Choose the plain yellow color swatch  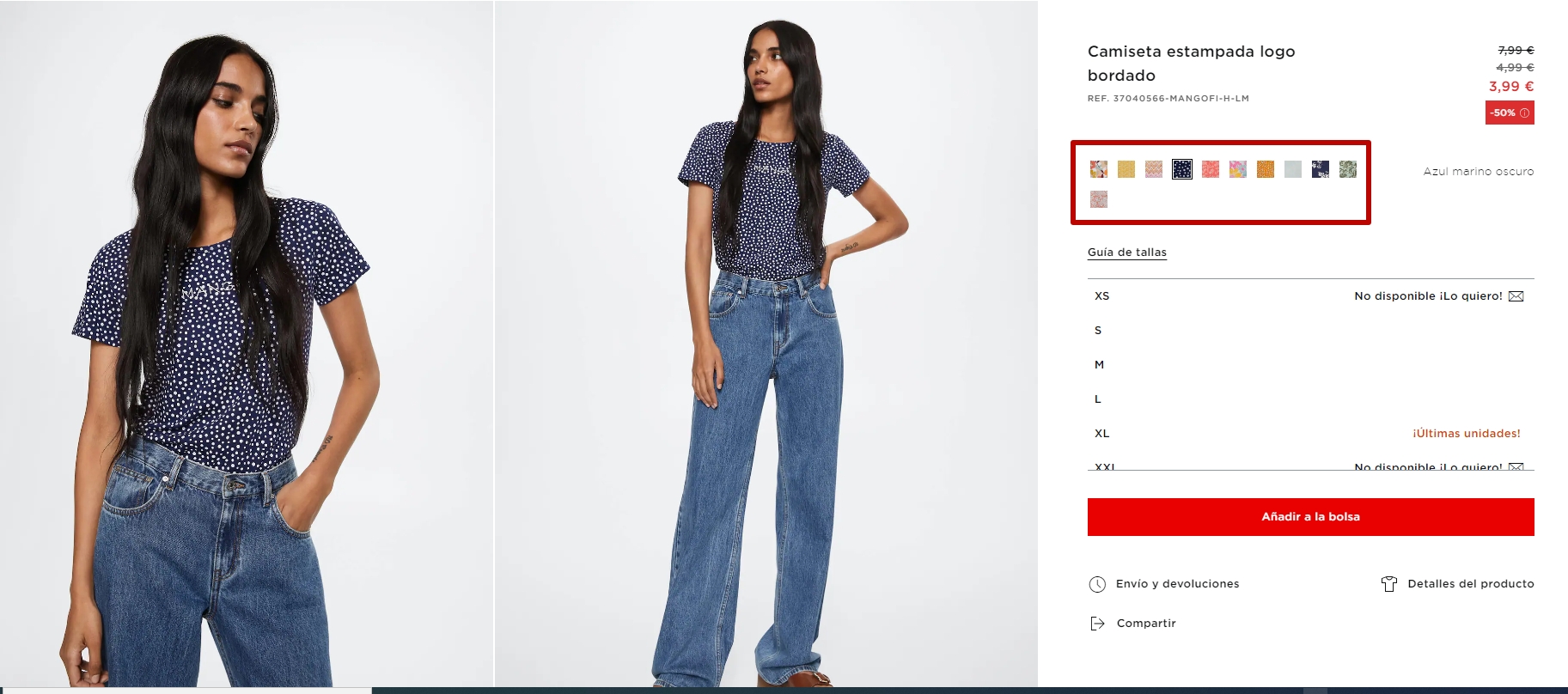(1126, 169)
